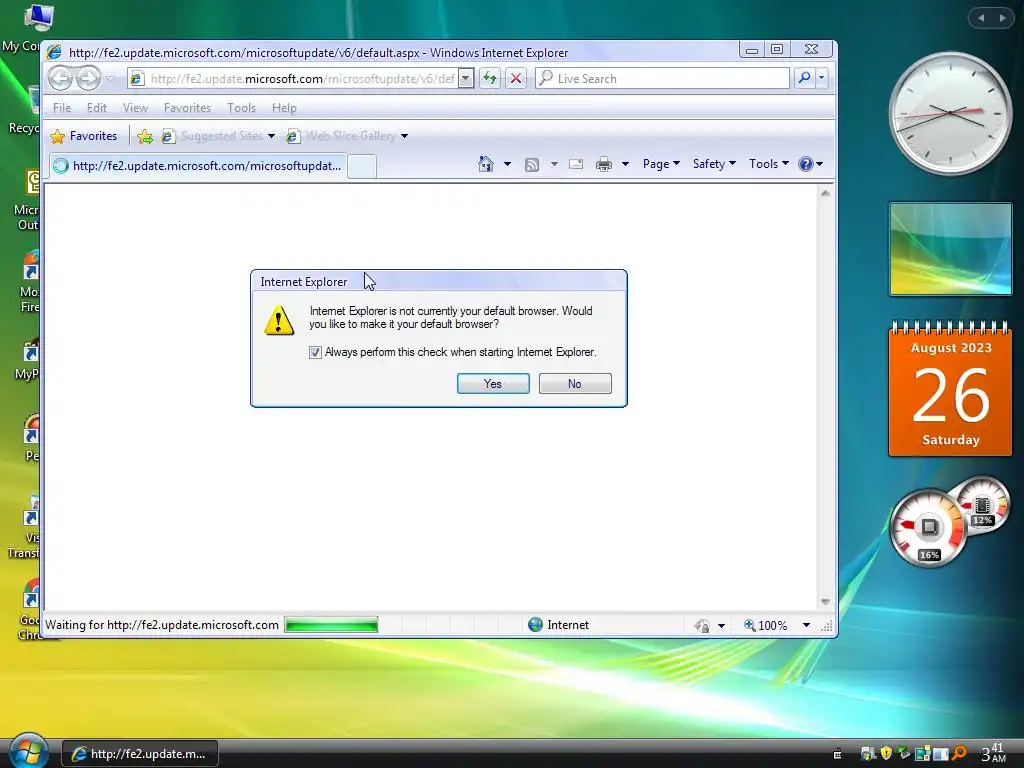The height and width of the screenshot is (768, 1024).
Task: Click the analog clock gadget
Action: point(950,114)
